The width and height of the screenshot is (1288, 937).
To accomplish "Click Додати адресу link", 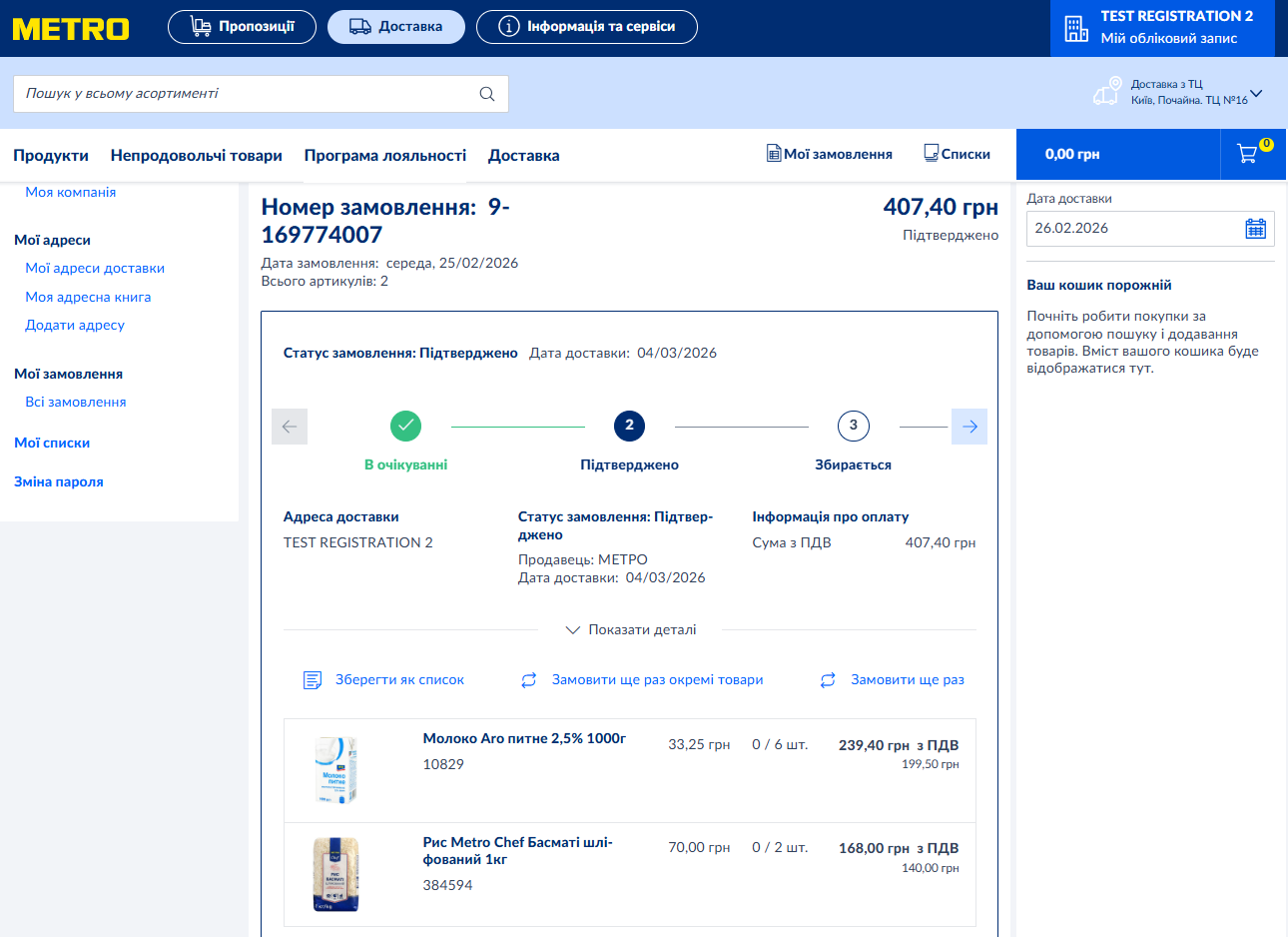I will coord(75,325).
